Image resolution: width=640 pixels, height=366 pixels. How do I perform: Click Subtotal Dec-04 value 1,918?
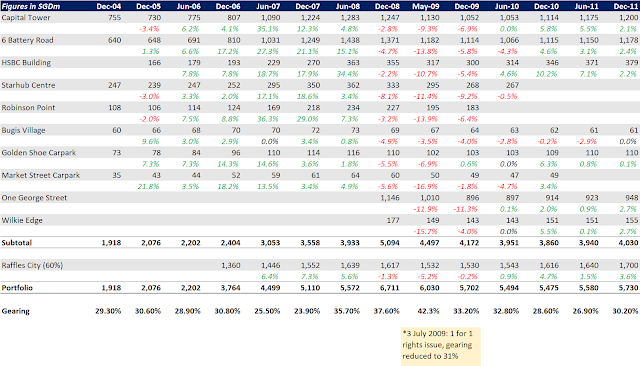tap(111, 242)
